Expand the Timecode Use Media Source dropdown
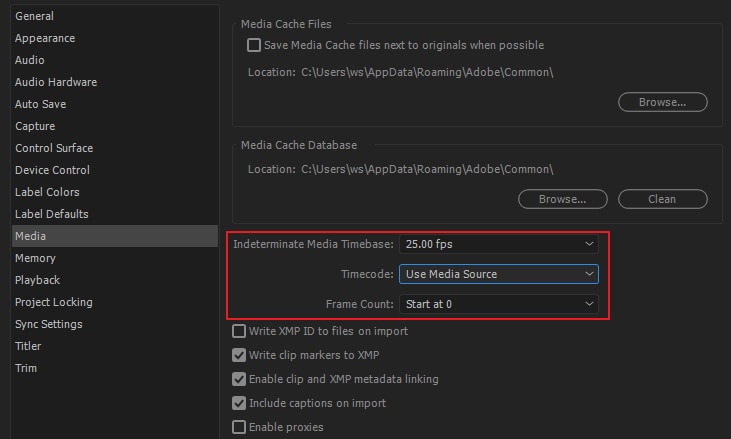This screenshot has width=731, height=439. click(x=498, y=274)
